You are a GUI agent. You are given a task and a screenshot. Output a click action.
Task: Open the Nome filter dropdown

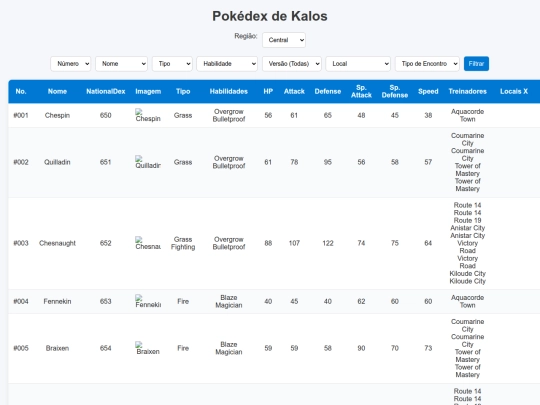coord(122,64)
